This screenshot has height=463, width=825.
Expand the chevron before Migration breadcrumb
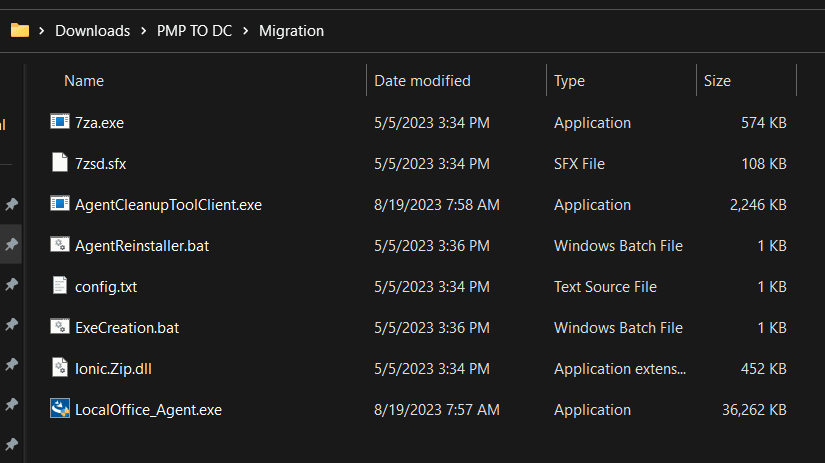[245, 31]
